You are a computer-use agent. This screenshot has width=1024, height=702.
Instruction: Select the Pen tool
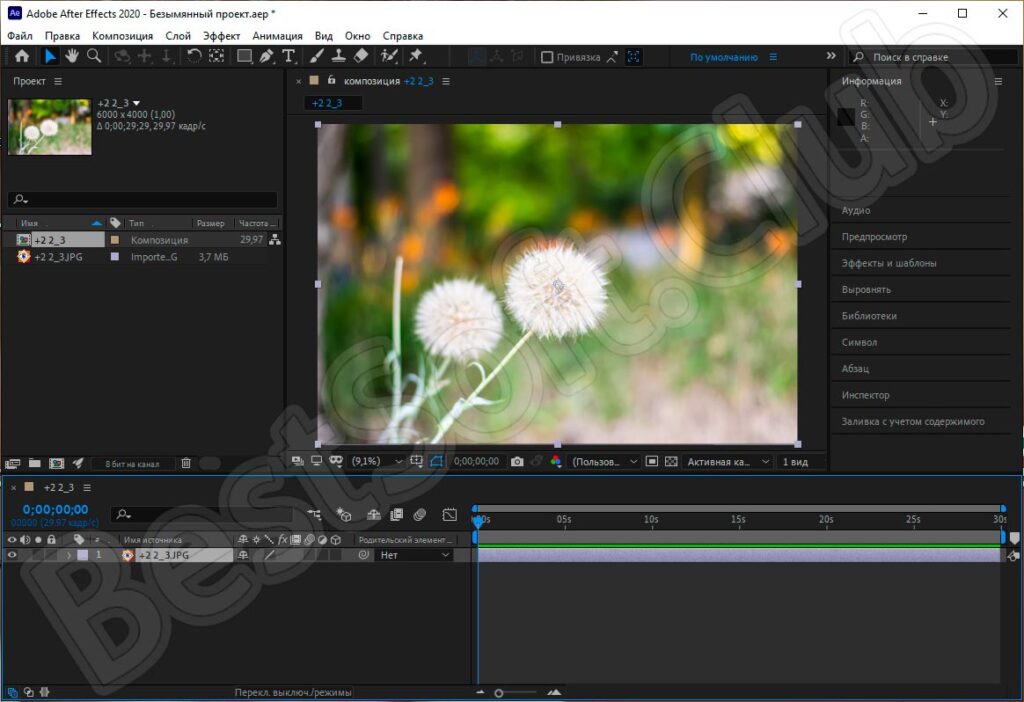[x=266, y=57]
